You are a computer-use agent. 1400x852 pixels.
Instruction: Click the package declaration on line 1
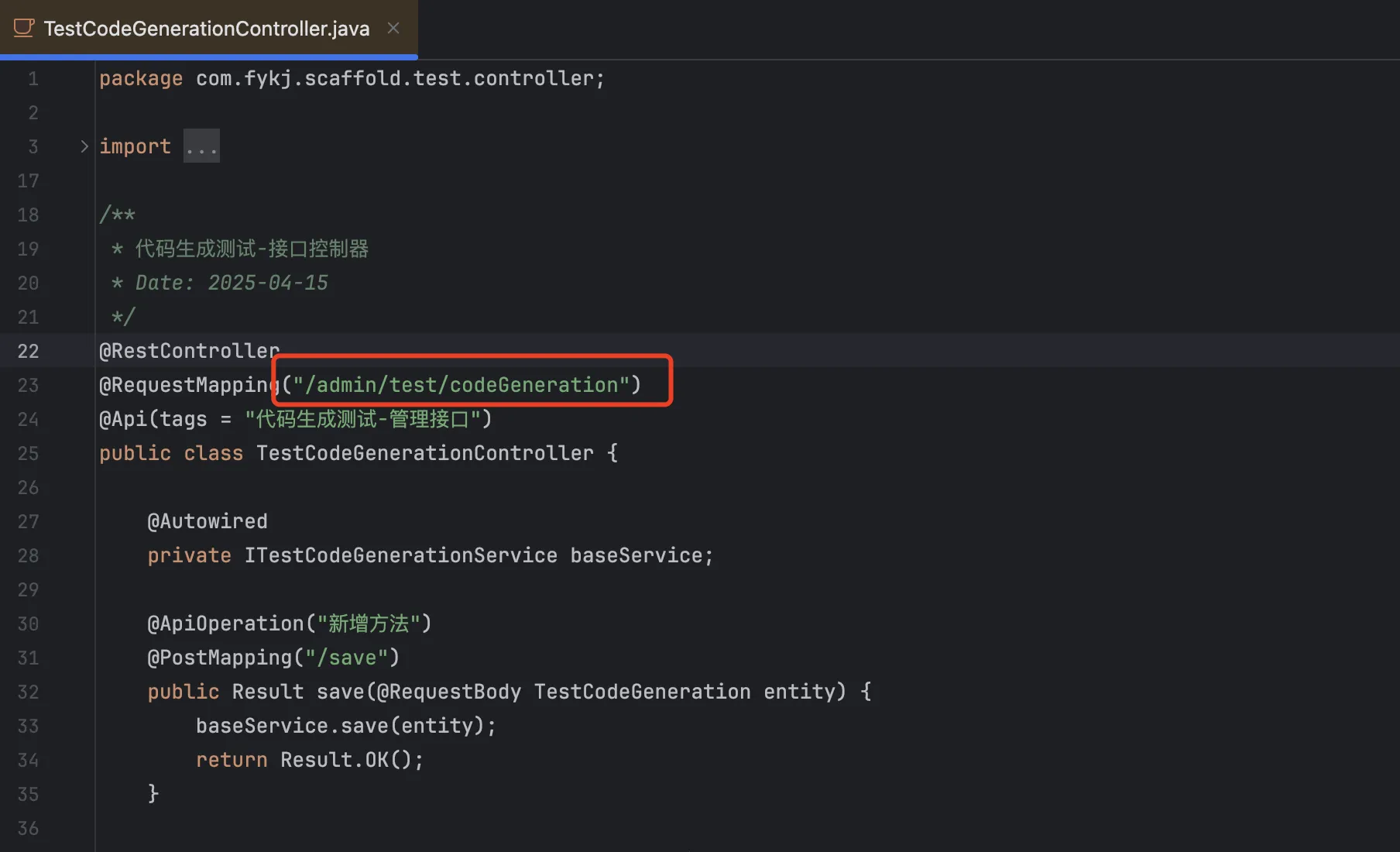pyautogui.click(x=352, y=78)
